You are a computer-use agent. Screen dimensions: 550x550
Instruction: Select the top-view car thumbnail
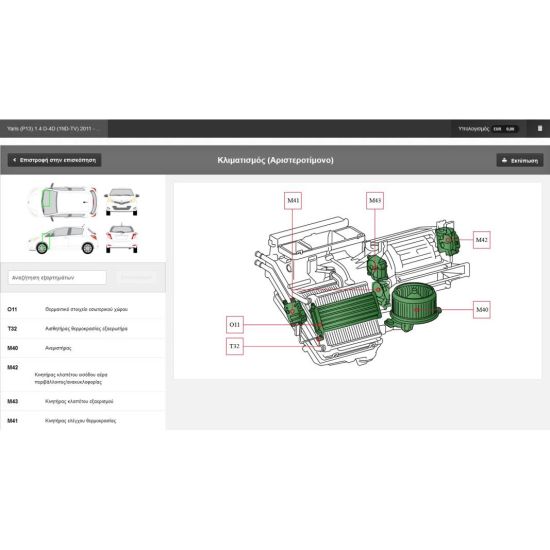[62, 202]
